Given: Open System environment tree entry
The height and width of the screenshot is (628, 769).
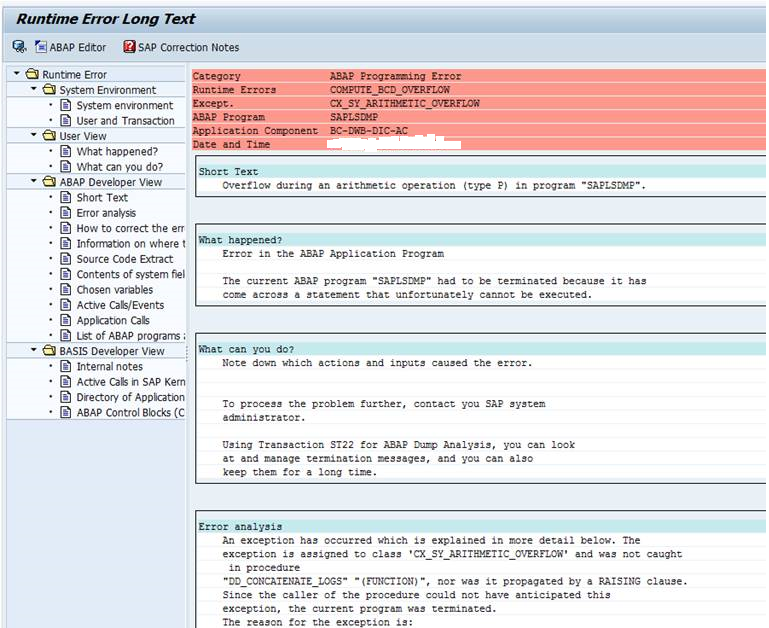Looking at the screenshot, I should tap(125, 105).
